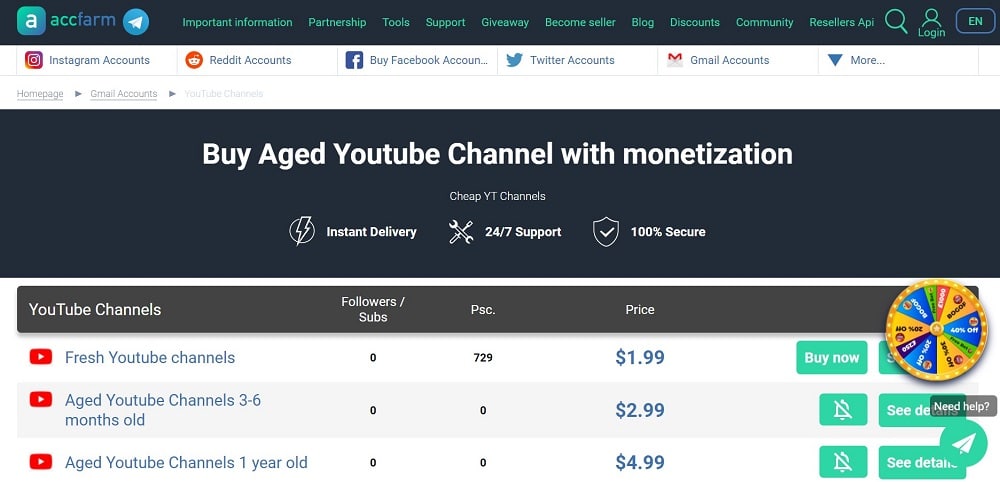Open the Need help Telegram chat button
Viewport: 1000px width, 482px height.
tap(963, 442)
